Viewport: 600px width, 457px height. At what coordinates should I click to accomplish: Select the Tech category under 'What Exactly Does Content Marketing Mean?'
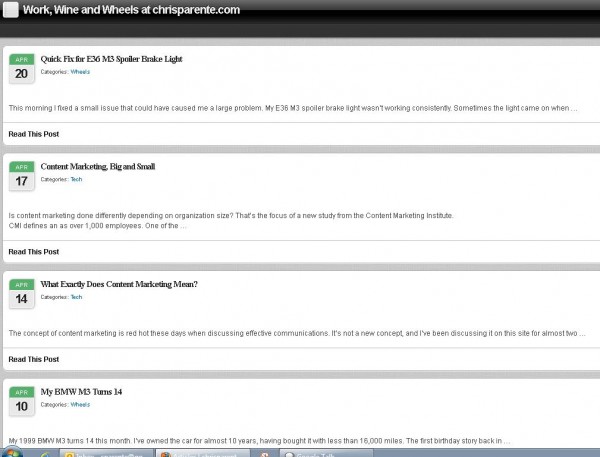(x=76, y=297)
